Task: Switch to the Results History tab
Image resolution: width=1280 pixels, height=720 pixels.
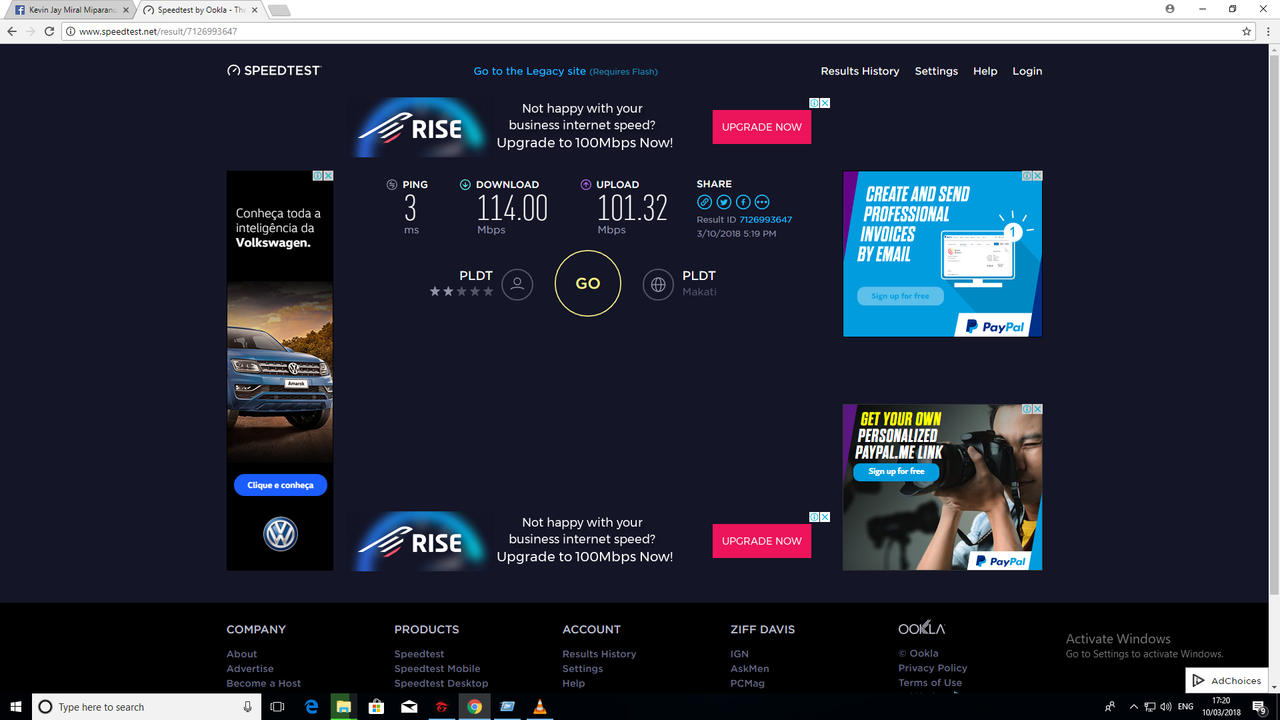Action: coord(860,71)
